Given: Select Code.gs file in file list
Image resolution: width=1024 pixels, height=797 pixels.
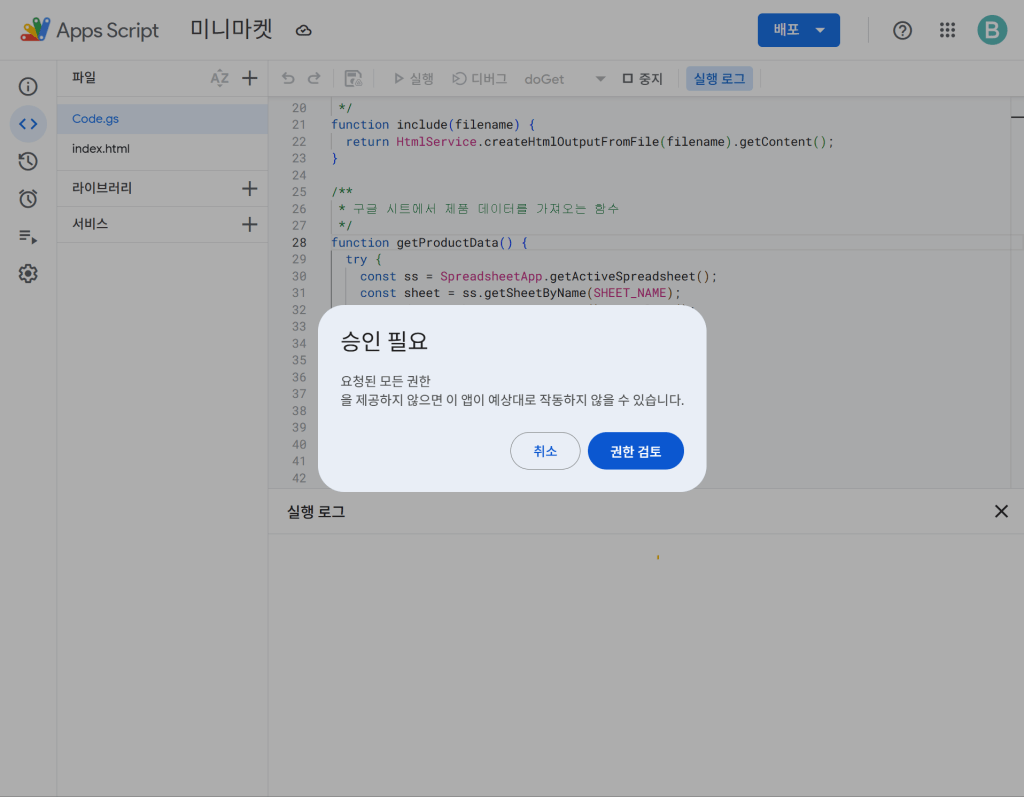Looking at the screenshot, I should tap(96, 119).
